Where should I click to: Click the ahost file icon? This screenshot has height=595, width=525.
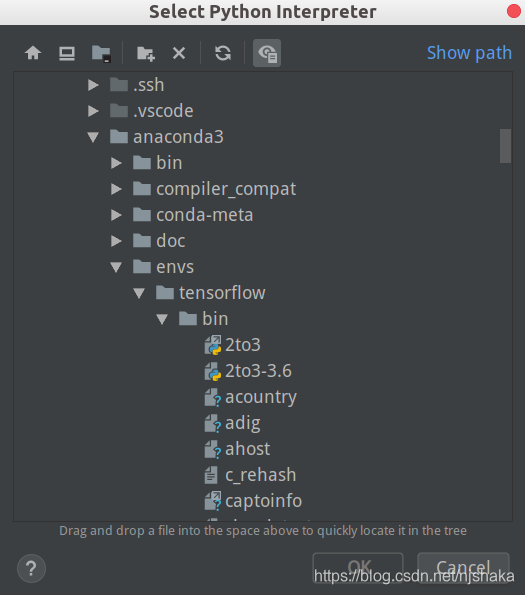point(213,449)
